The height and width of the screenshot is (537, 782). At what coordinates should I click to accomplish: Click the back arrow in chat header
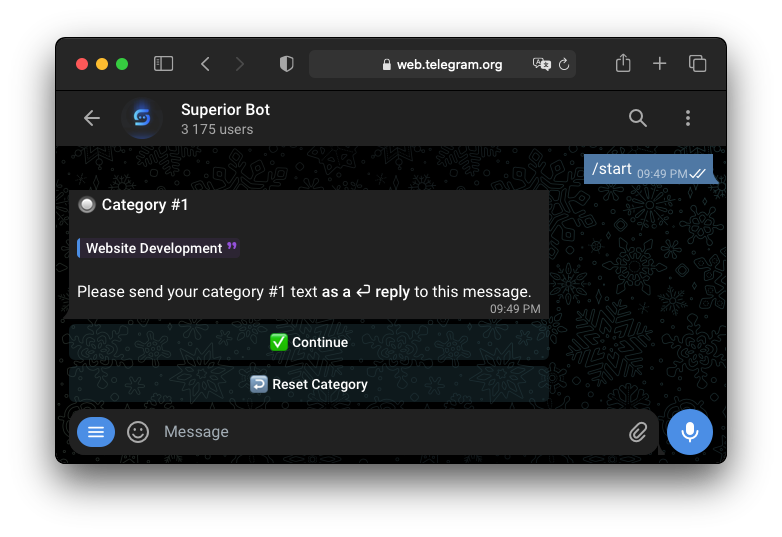coord(92,118)
